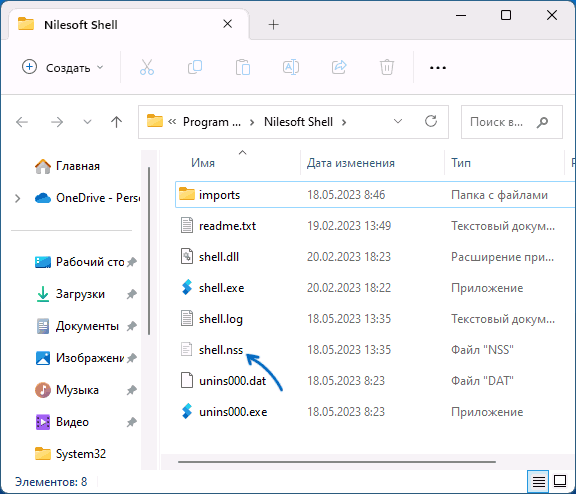This screenshot has width=576, height=494.
Task: Click the search magnifier icon
Action: (x=542, y=122)
